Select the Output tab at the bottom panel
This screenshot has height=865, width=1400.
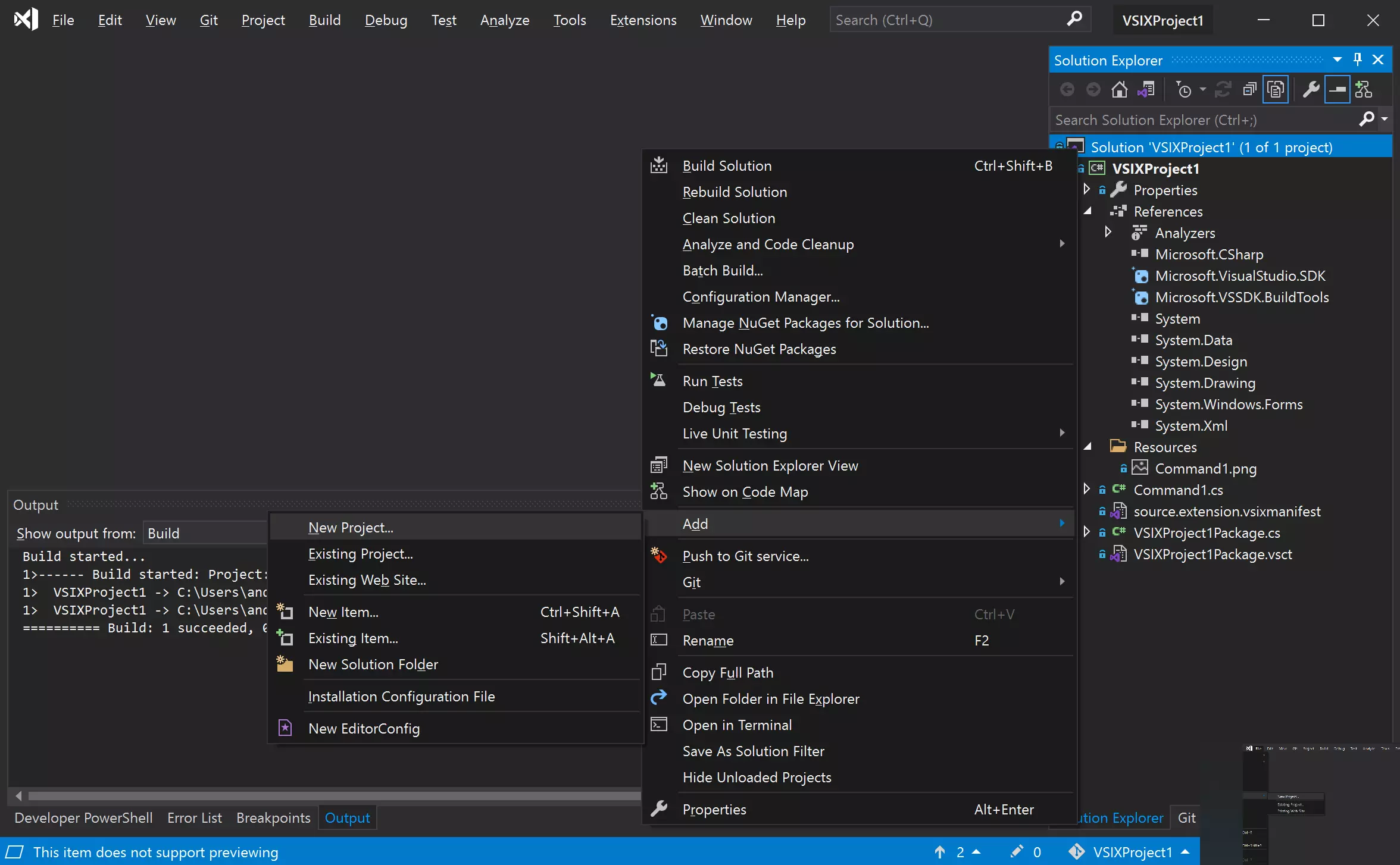[x=346, y=817]
